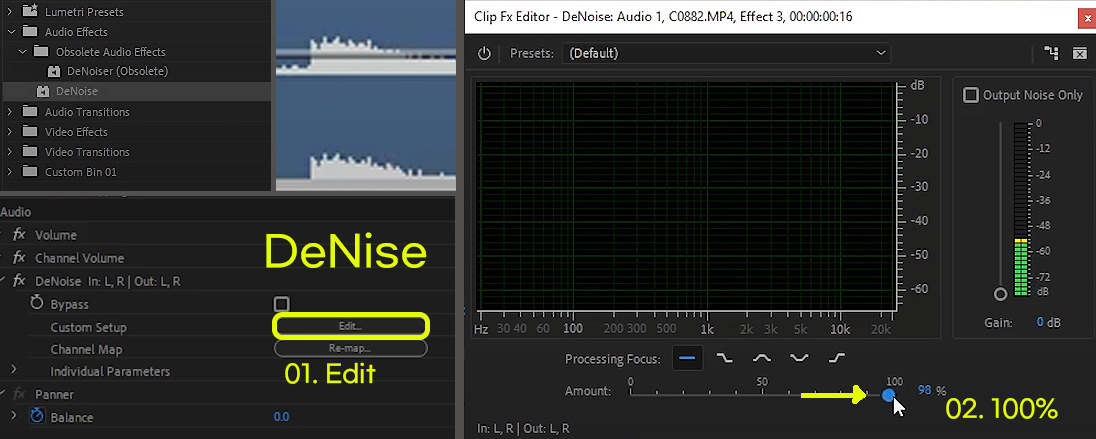Select the low and high frequencies Processing Focus button

coord(799,358)
